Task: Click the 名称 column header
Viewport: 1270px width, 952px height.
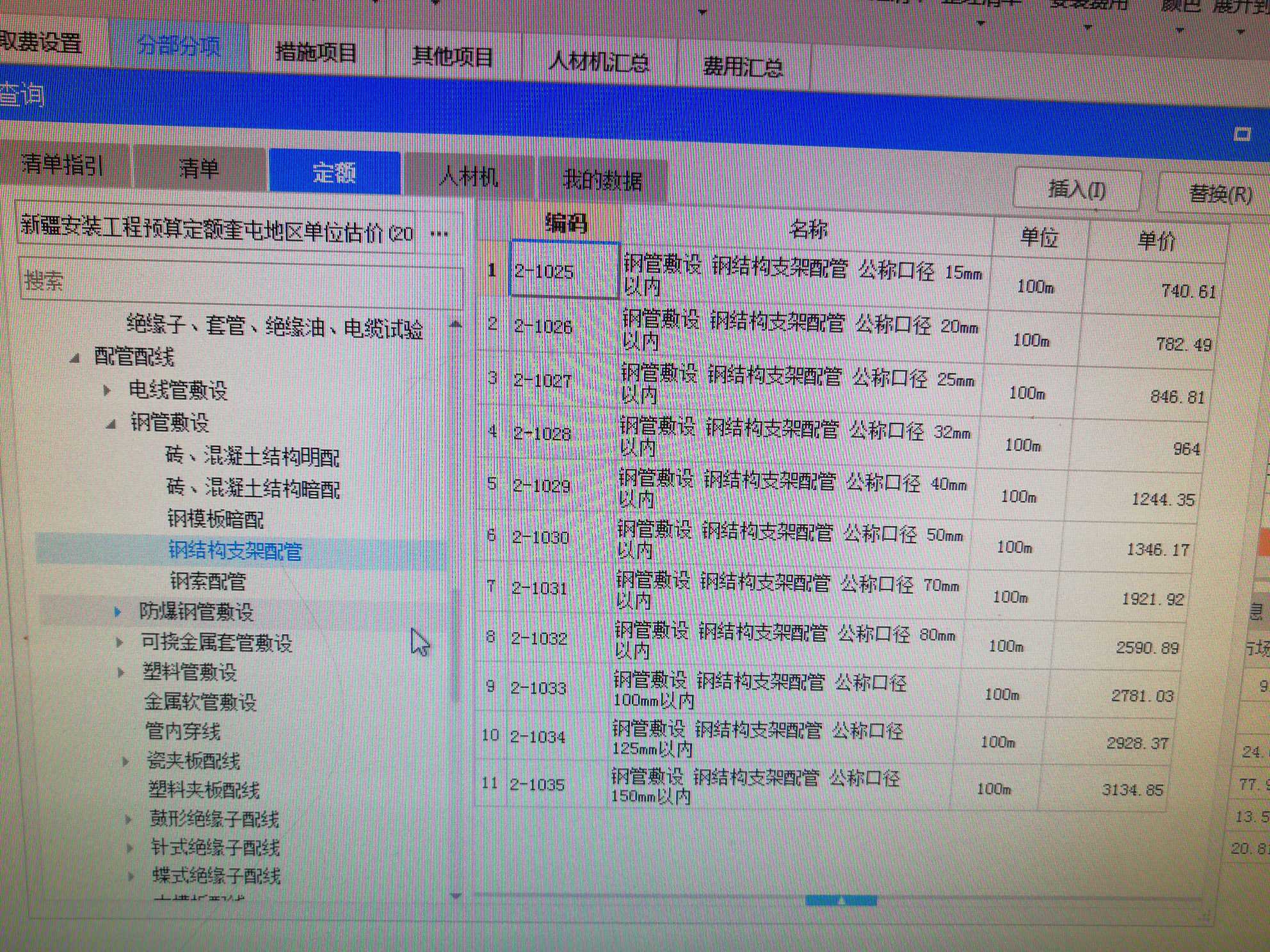Action: 808,228
